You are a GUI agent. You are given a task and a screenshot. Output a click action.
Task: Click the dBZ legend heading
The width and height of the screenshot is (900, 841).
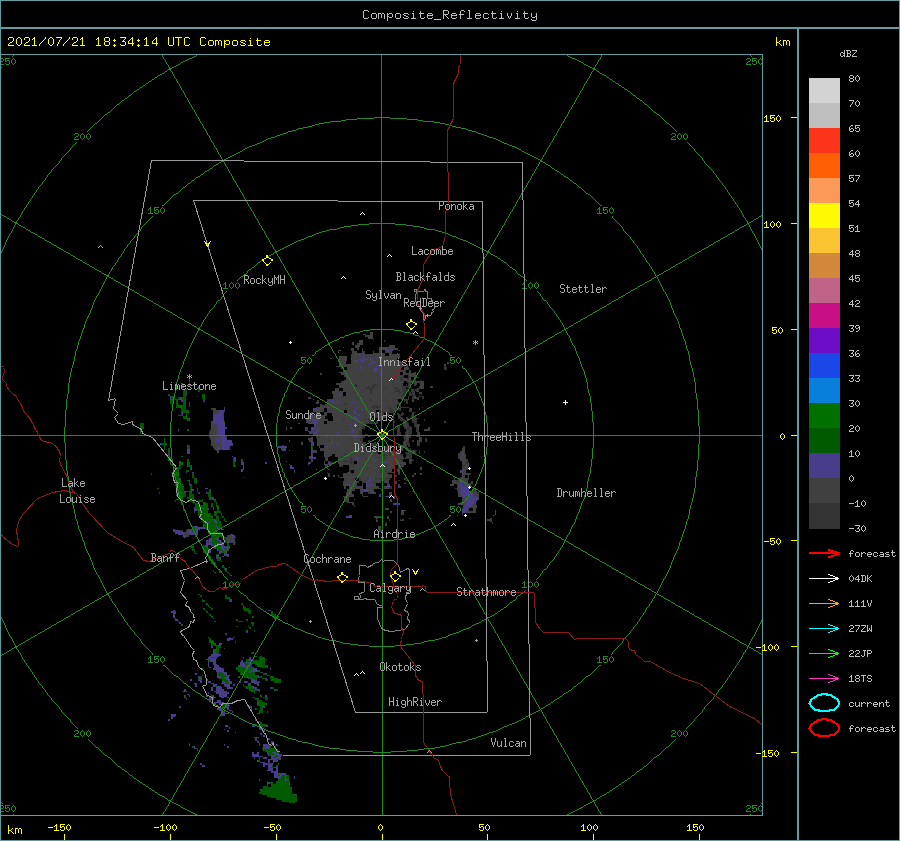pos(848,53)
